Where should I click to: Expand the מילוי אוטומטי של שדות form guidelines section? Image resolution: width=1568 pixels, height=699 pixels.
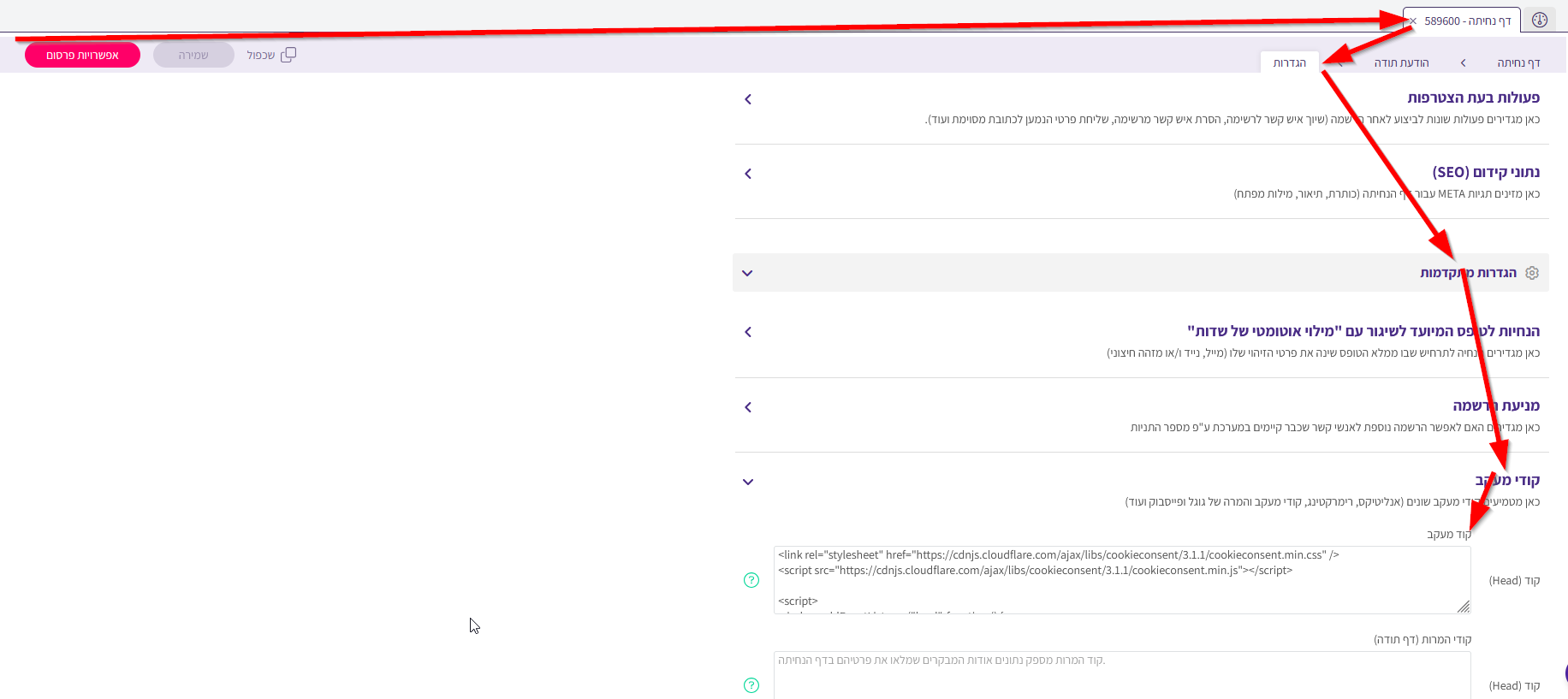click(x=748, y=332)
